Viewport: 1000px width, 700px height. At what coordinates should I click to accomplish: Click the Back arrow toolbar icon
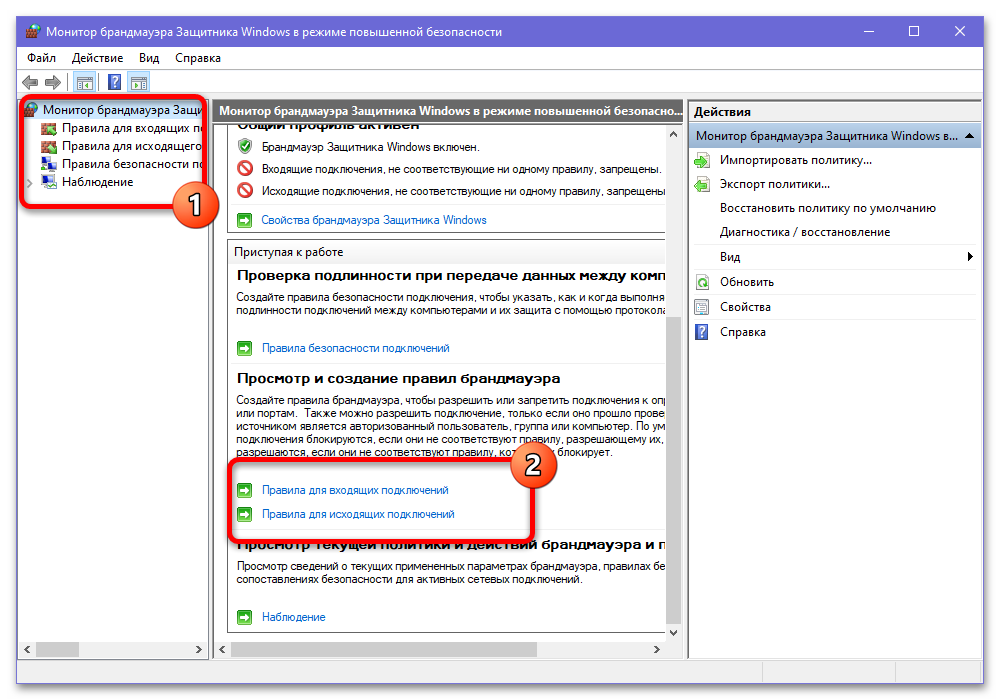(x=30, y=82)
